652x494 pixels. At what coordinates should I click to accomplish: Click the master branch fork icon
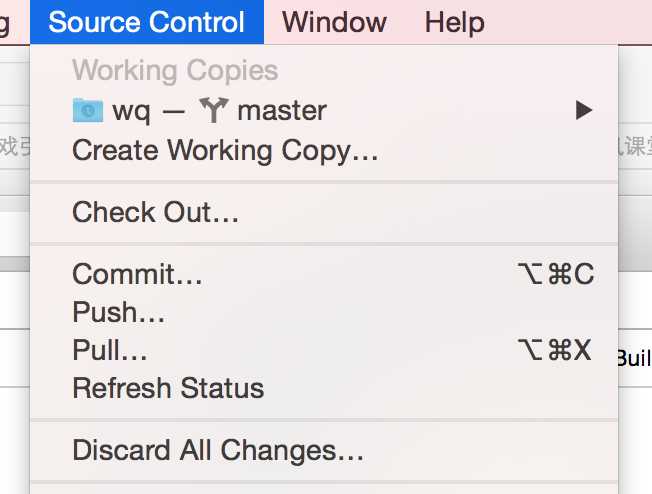point(214,110)
